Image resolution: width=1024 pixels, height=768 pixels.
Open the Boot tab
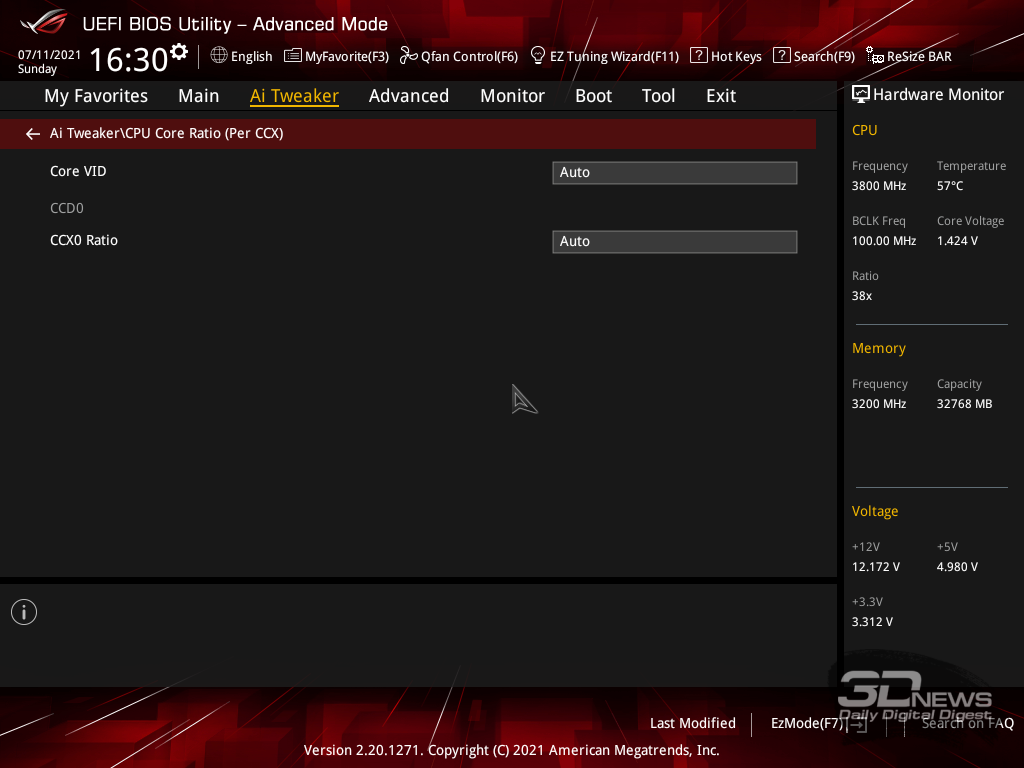[594, 96]
